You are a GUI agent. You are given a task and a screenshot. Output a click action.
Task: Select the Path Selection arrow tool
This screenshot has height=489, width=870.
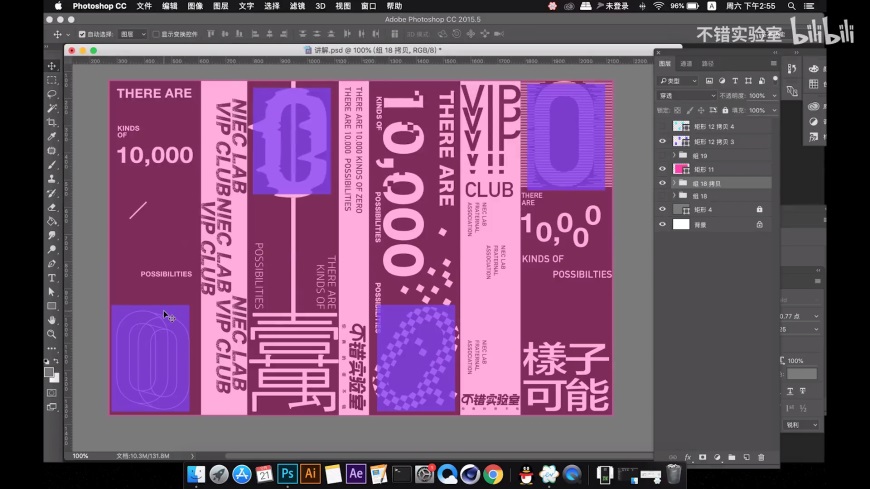pyautogui.click(x=52, y=291)
